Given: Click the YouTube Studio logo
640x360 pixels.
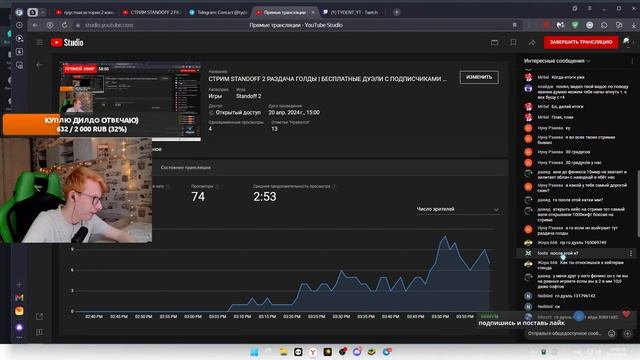Looking at the screenshot, I should [x=67, y=42].
